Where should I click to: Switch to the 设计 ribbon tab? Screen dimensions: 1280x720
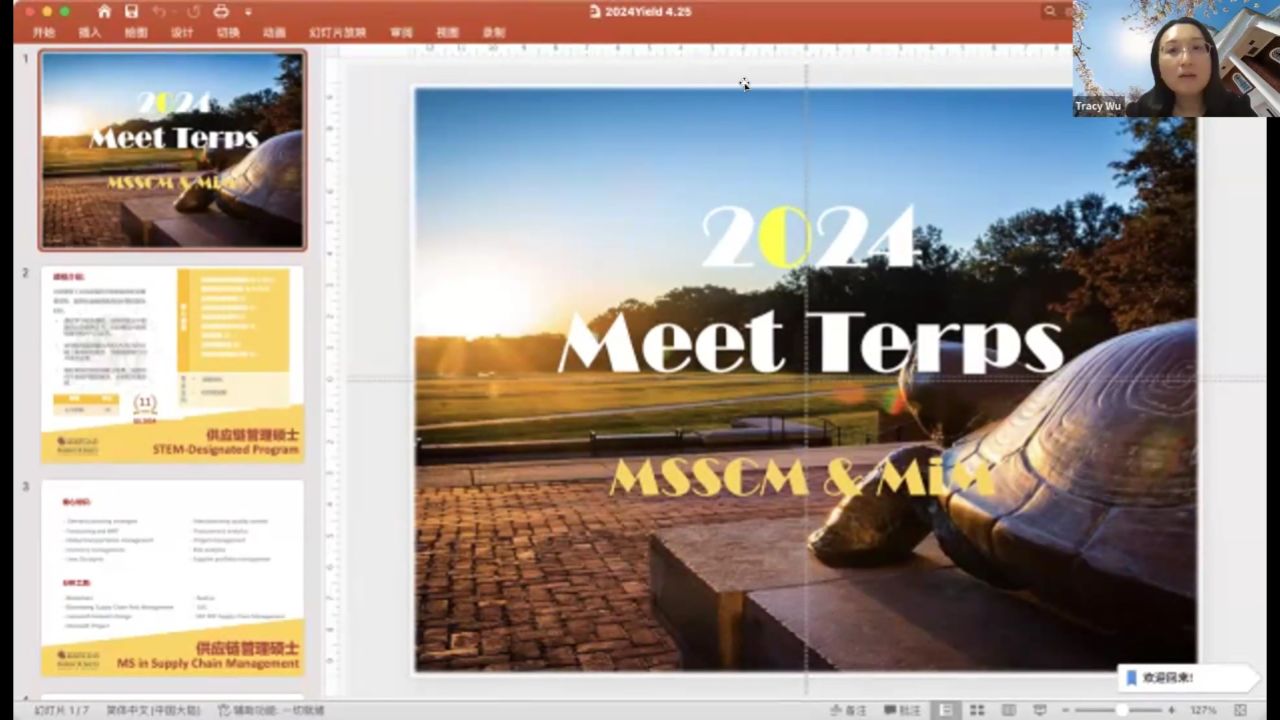[182, 33]
